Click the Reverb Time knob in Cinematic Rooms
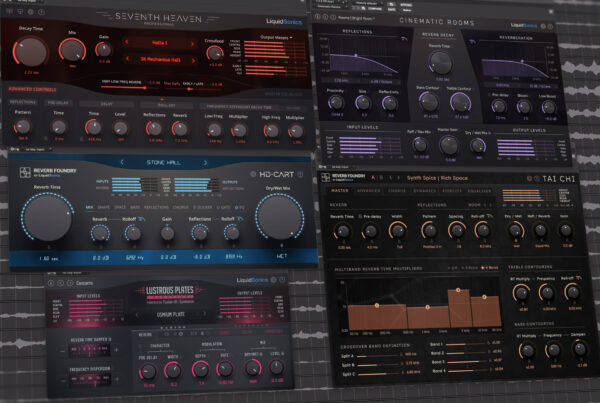This screenshot has height=403, width=600. 440,63
